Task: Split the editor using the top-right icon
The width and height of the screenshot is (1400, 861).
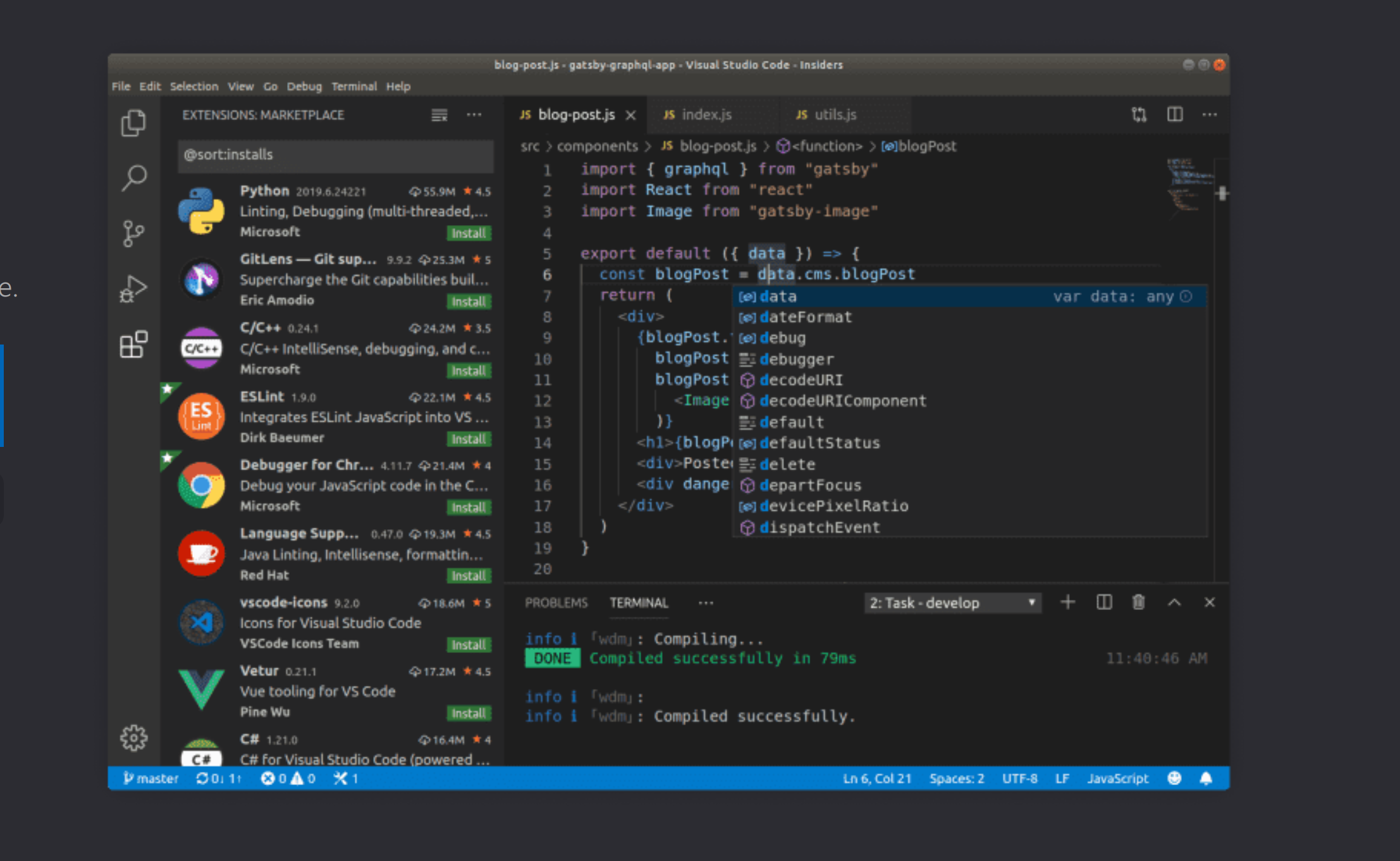Action: 1175,114
